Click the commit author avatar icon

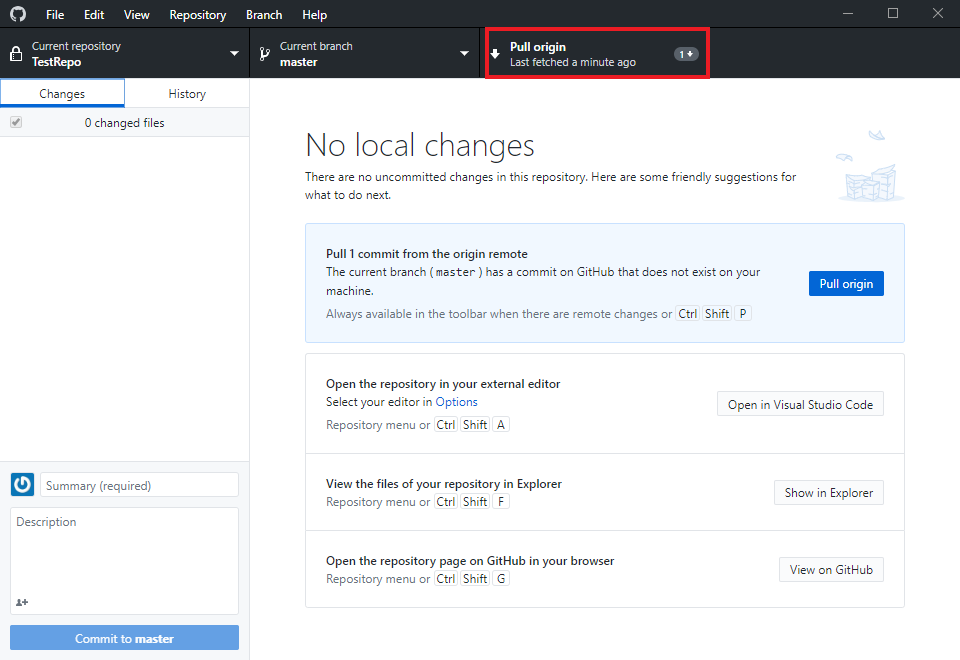click(x=23, y=484)
